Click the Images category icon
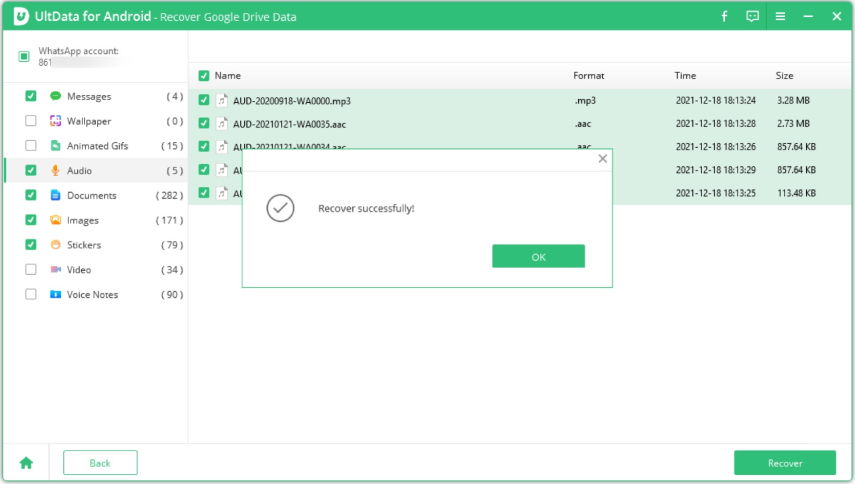This screenshot has height=484, width=855. [55, 220]
